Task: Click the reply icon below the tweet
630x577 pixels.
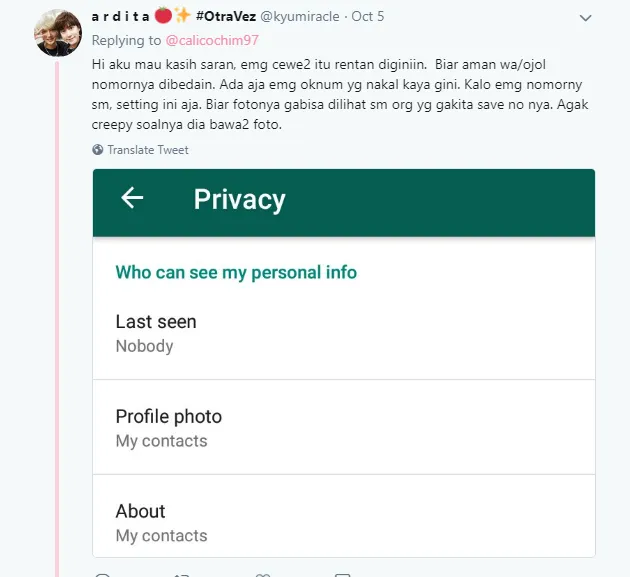Action: [x=102, y=575]
